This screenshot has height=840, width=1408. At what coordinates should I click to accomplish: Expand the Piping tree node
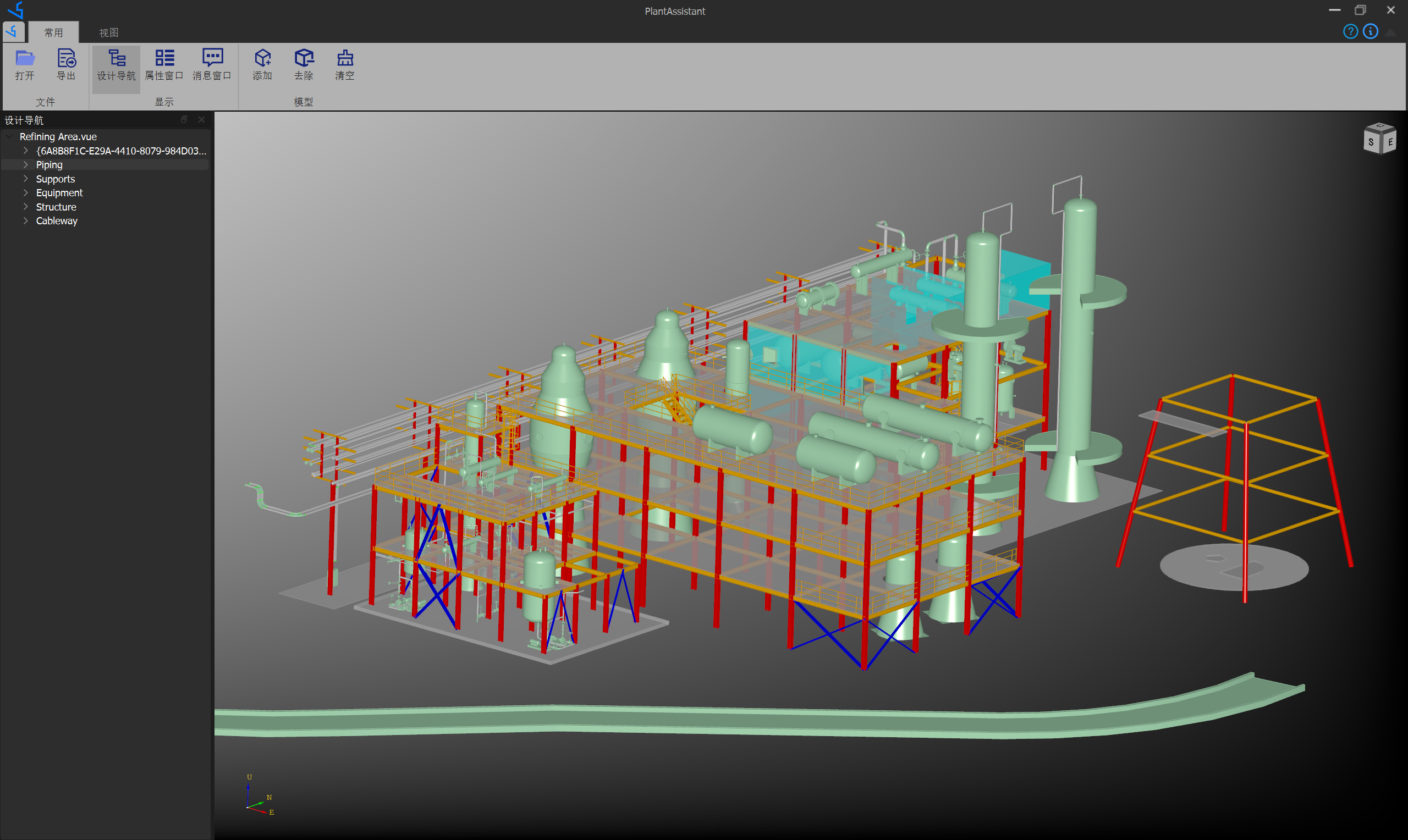25,165
